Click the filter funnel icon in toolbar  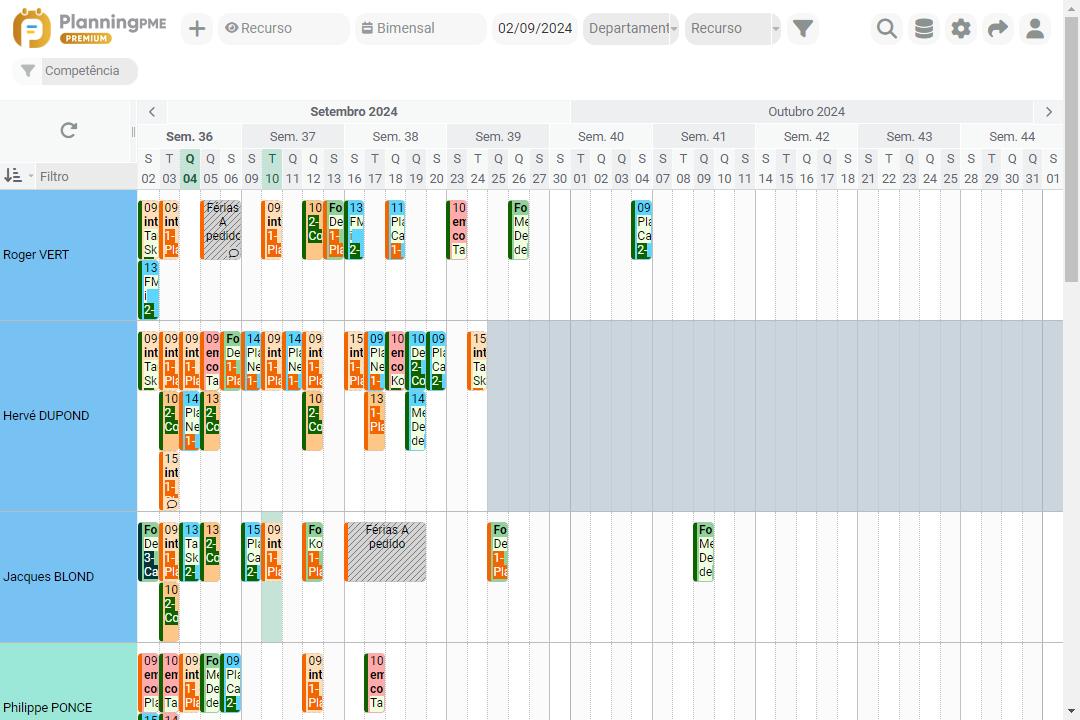pos(803,29)
